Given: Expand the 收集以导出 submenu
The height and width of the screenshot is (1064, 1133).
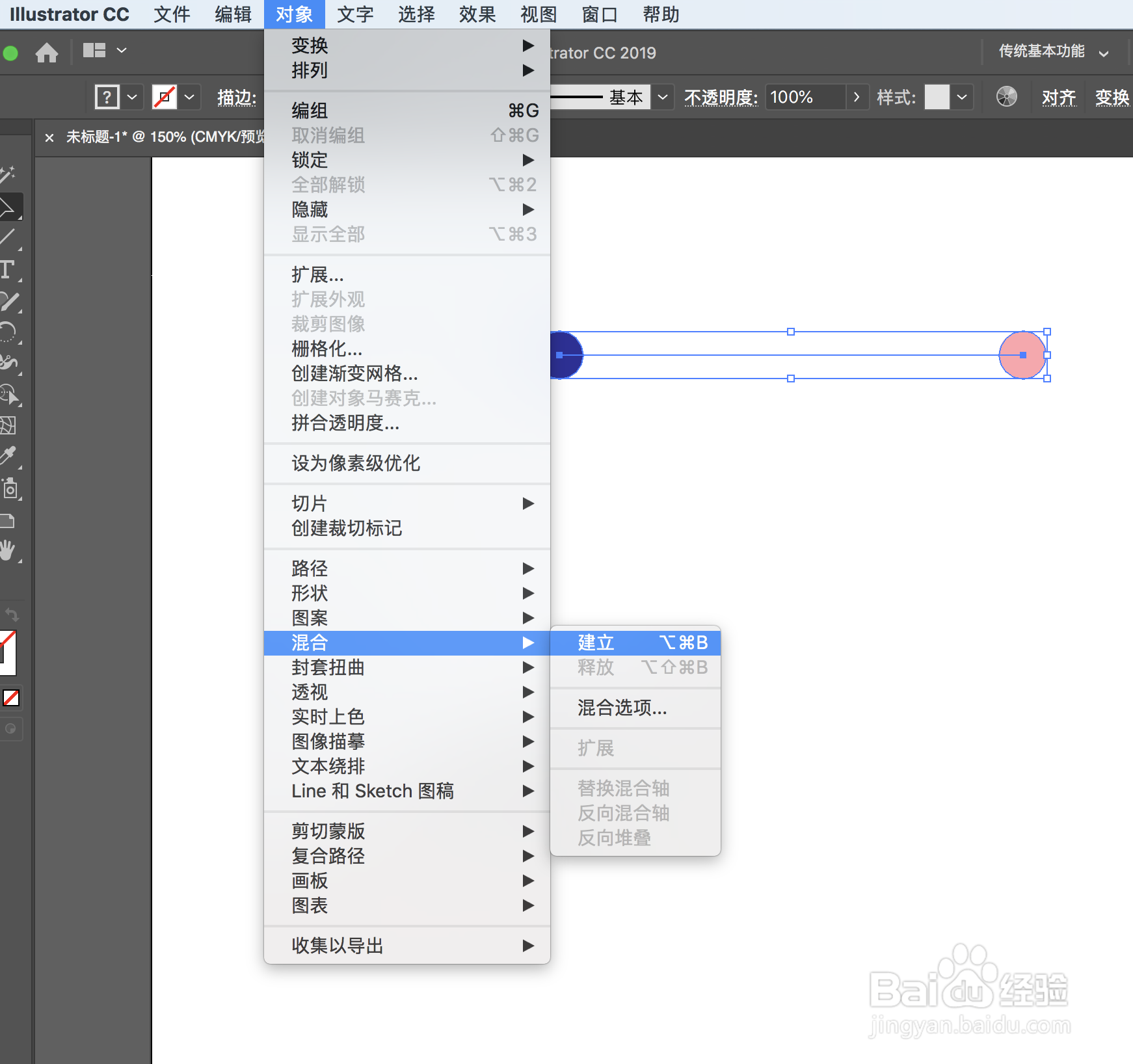Looking at the screenshot, I should pyautogui.click(x=407, y=946).
